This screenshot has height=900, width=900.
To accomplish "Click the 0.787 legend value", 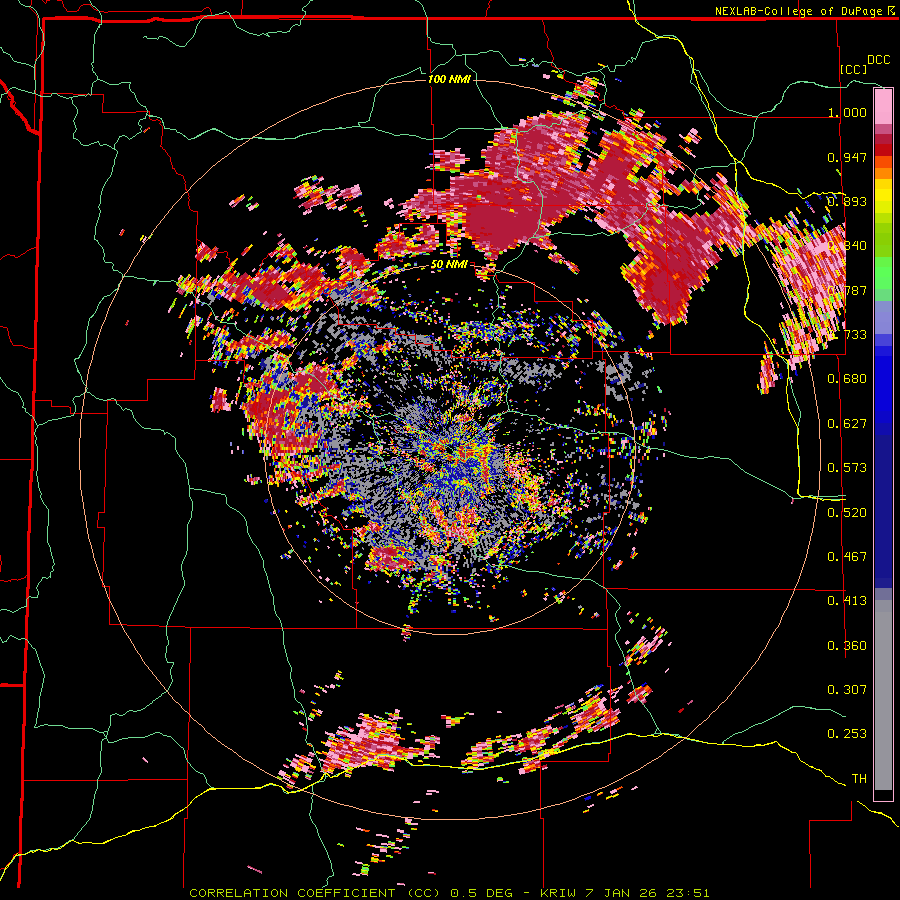I will pyautogui.click(x=847, y=290).
